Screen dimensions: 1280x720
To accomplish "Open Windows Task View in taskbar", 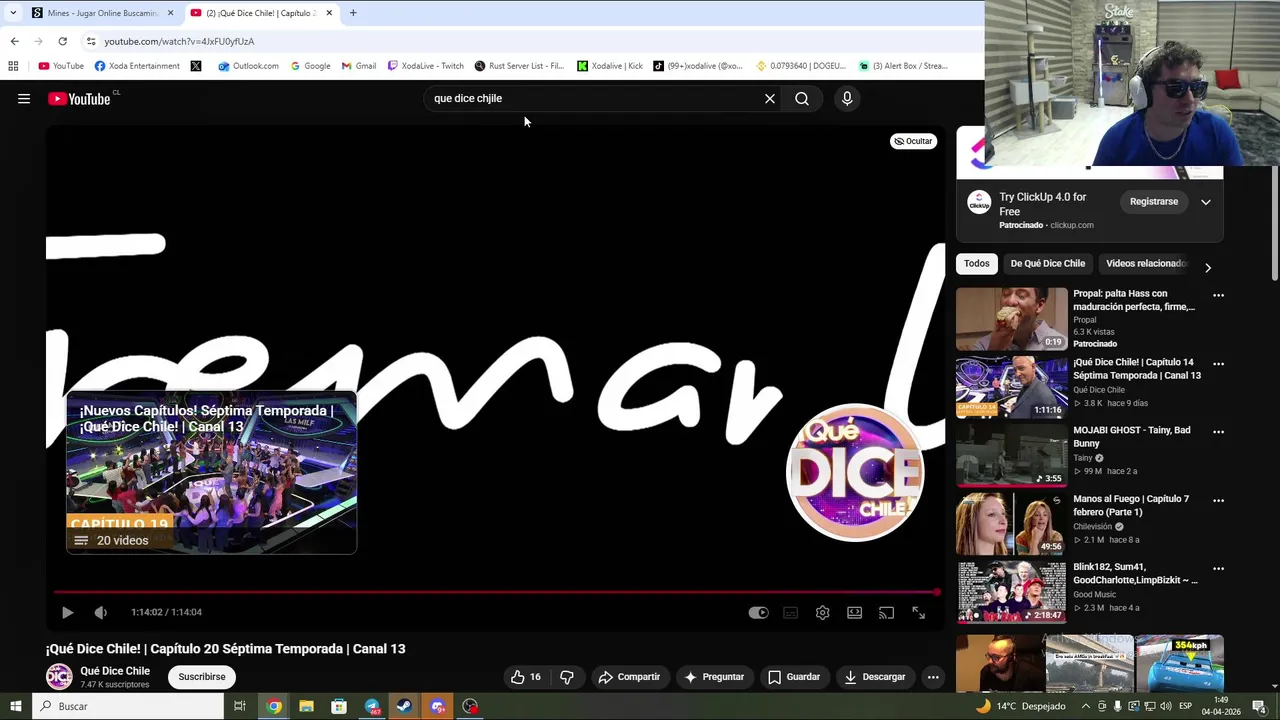I will click(240, 706).
